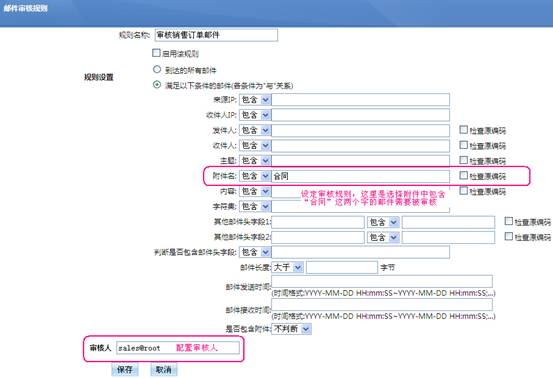Open the 其他邮件头字段1 包含 dropdown

[x=383, y=222]
